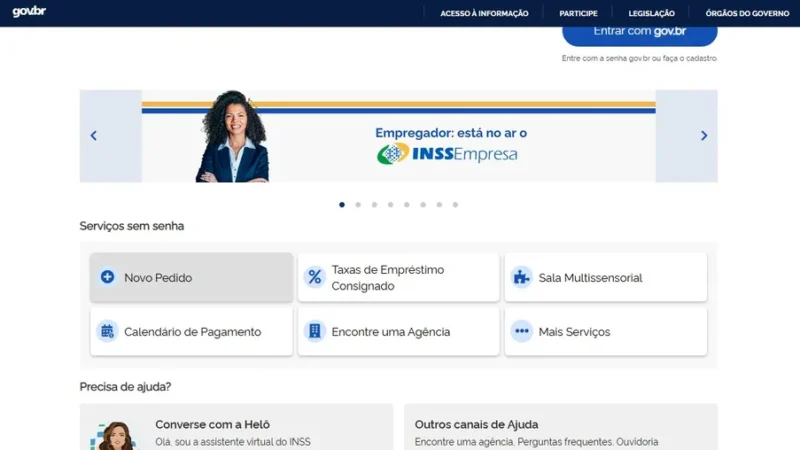Click 'Encontre uma agência, Perguntas frequentes' text
This screenshot has width=800, height=450.
point(536,442)
